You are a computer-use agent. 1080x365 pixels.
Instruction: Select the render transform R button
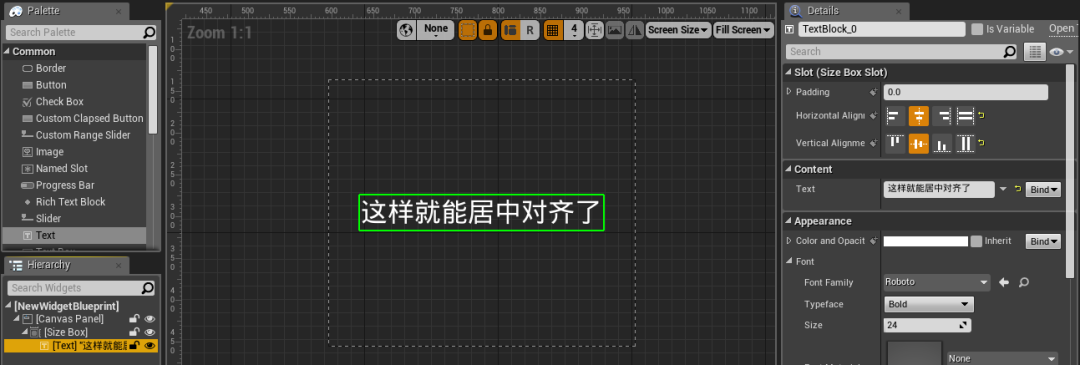pos(530,30)
